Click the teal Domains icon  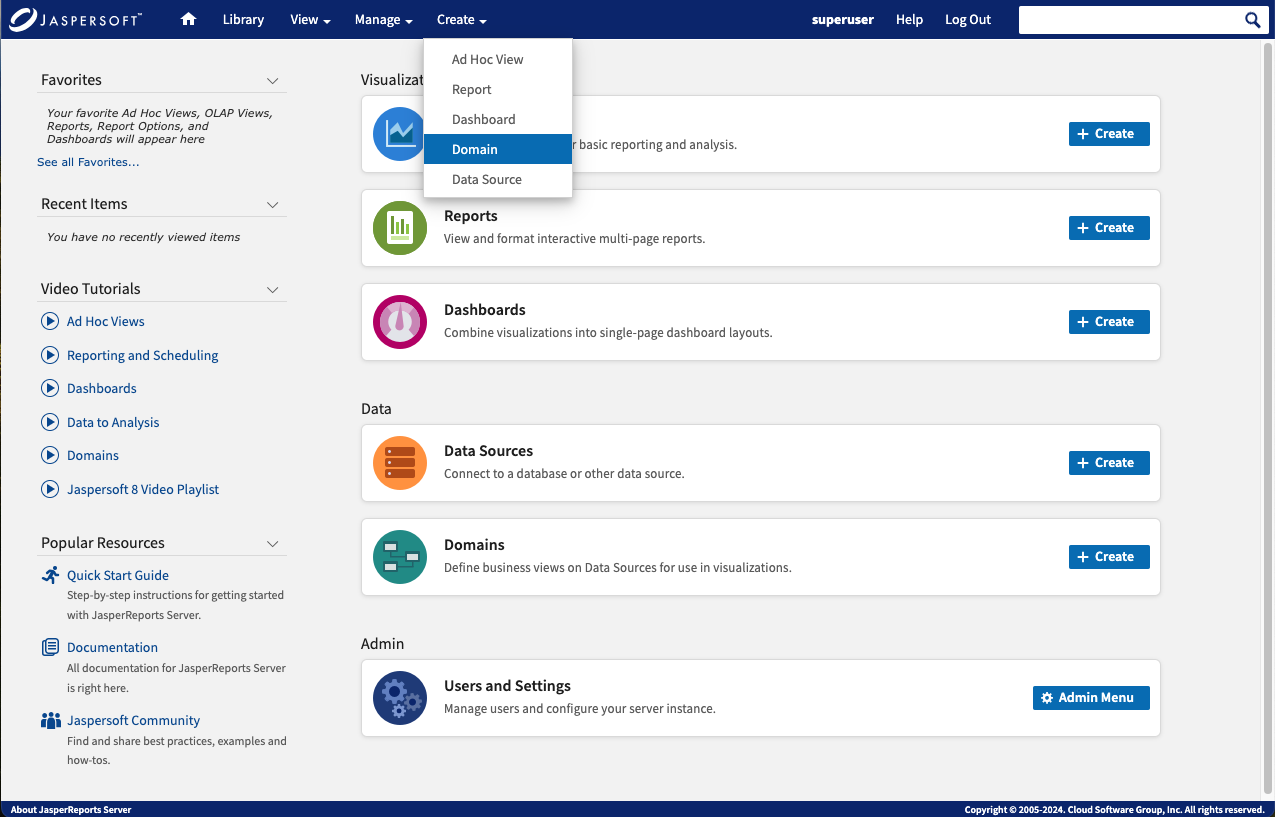tap(399, 556)
